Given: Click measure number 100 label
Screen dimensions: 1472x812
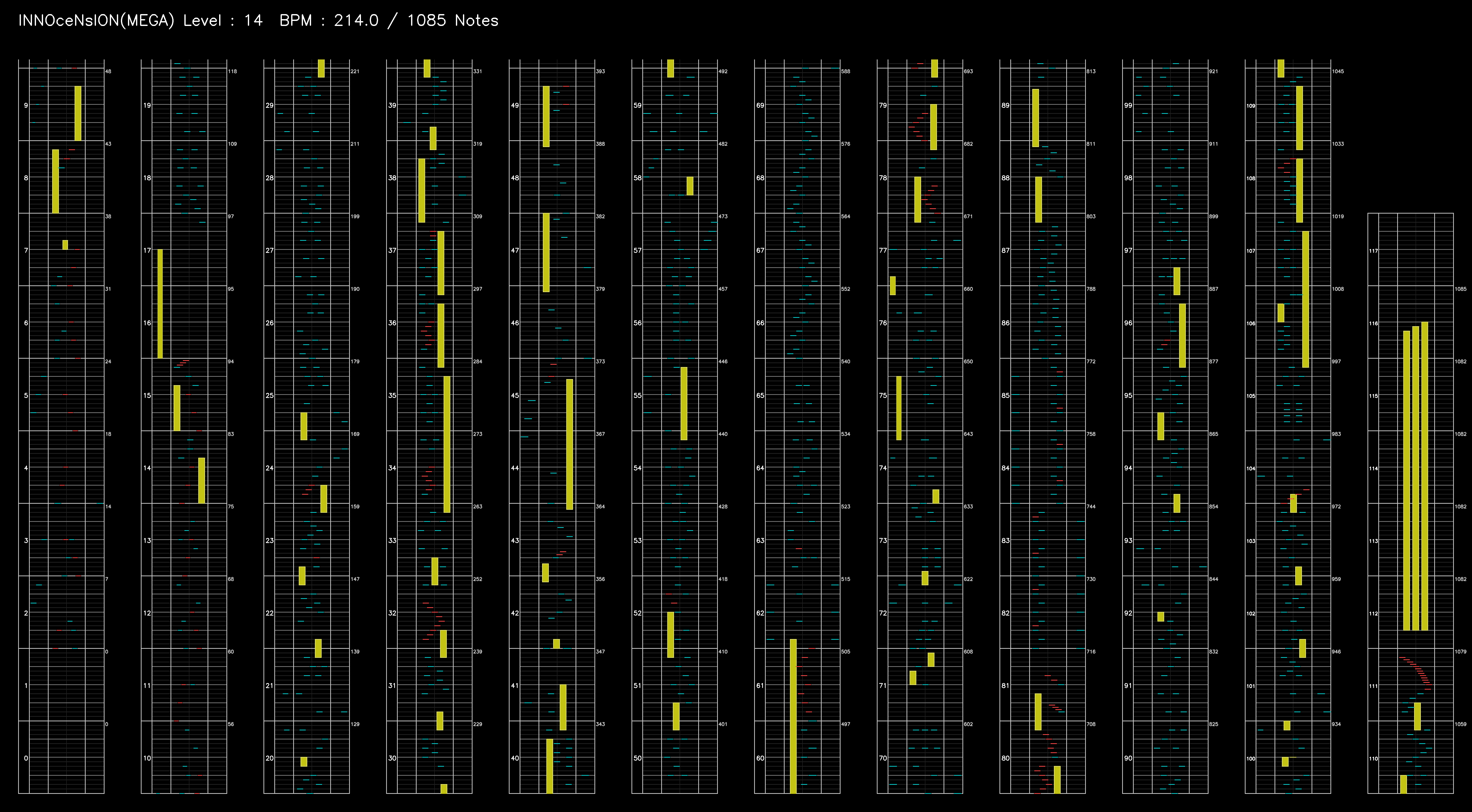Looking at the screenshot, I should tap(1251, 759).
